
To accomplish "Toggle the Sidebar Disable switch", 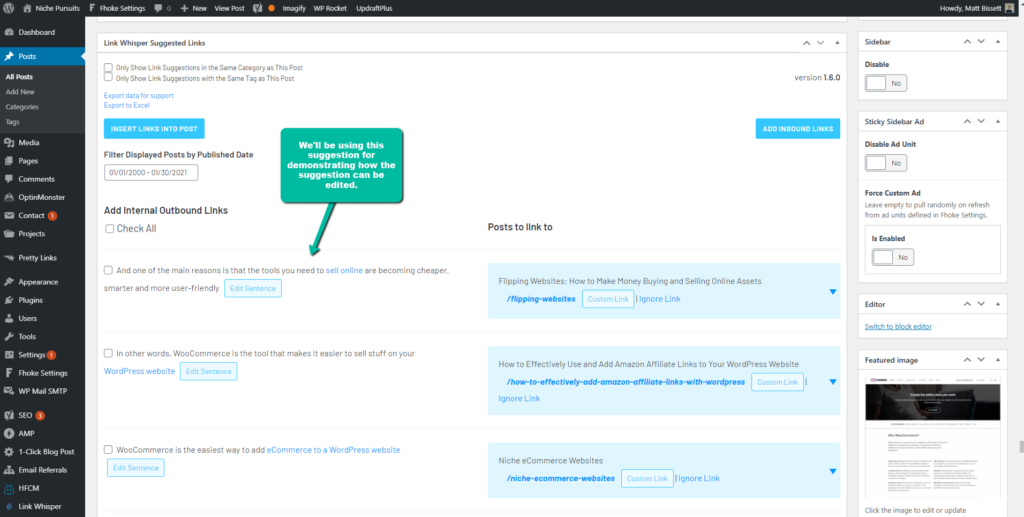I will 886,84.
